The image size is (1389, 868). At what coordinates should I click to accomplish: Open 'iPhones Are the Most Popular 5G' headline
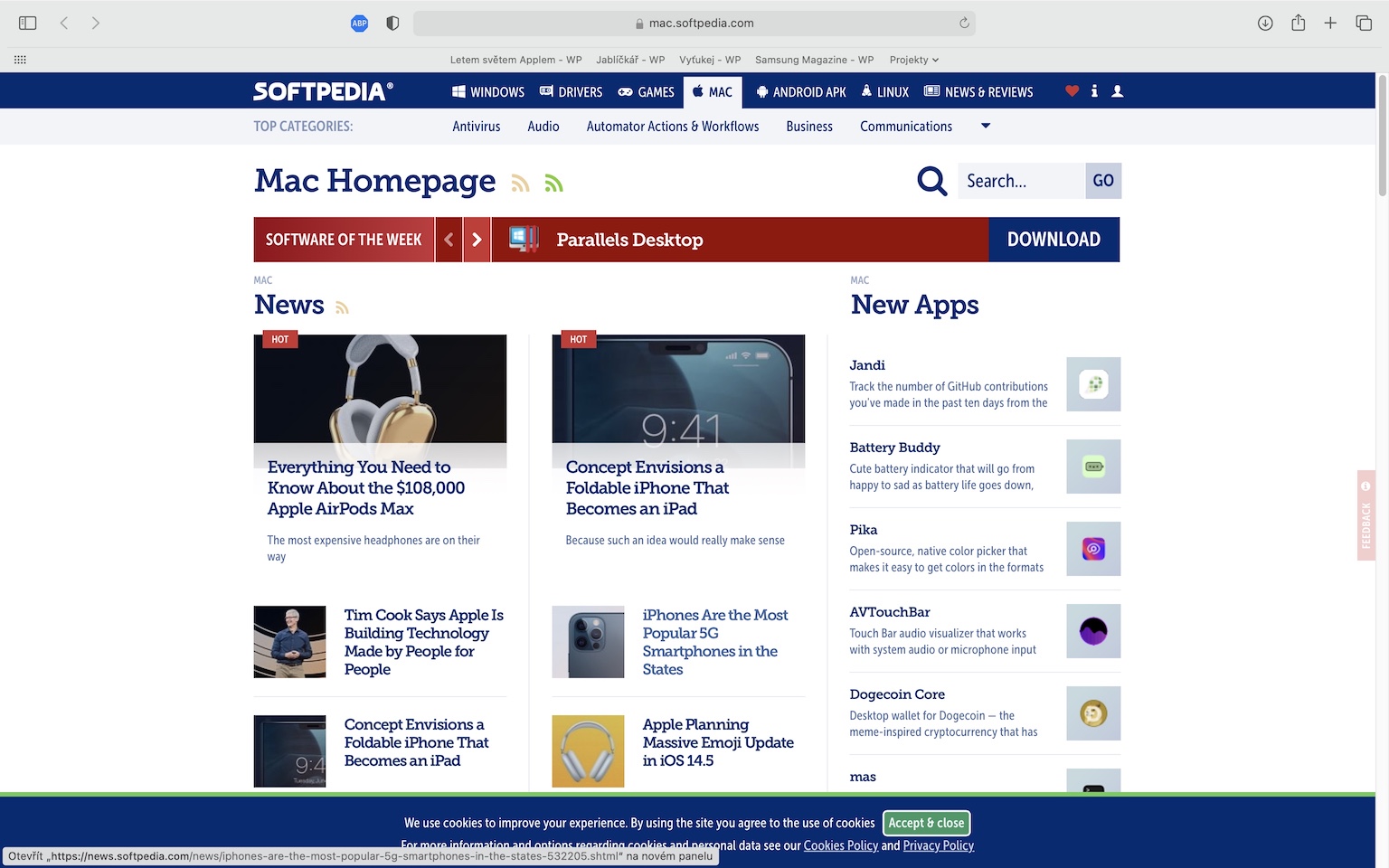pyautogui.click(x=715, y=642)
